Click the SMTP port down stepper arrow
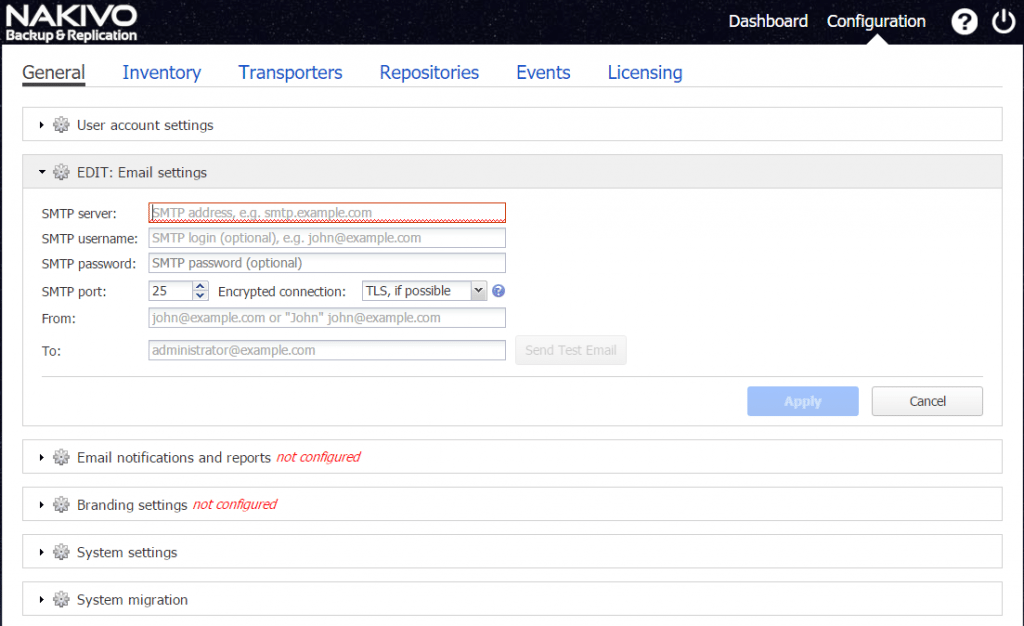Viewport: 1024px width, 626px height. coord(198,295)
